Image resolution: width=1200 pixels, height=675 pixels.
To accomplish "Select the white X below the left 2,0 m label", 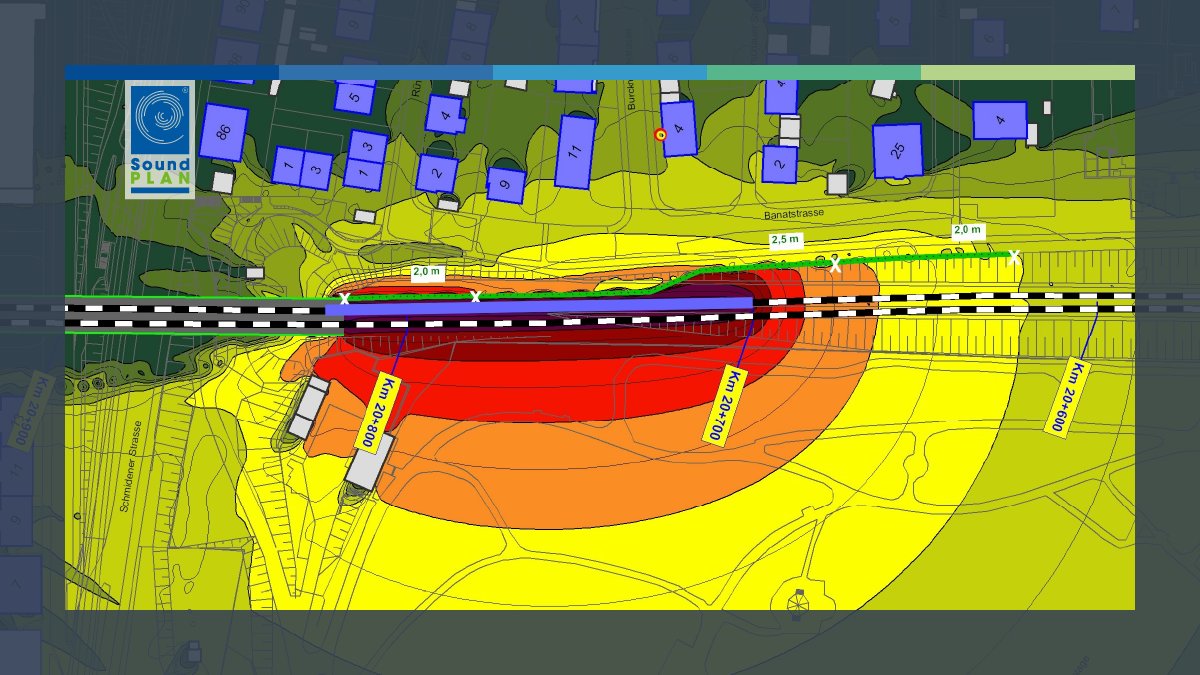I will (x=476, y=296).
